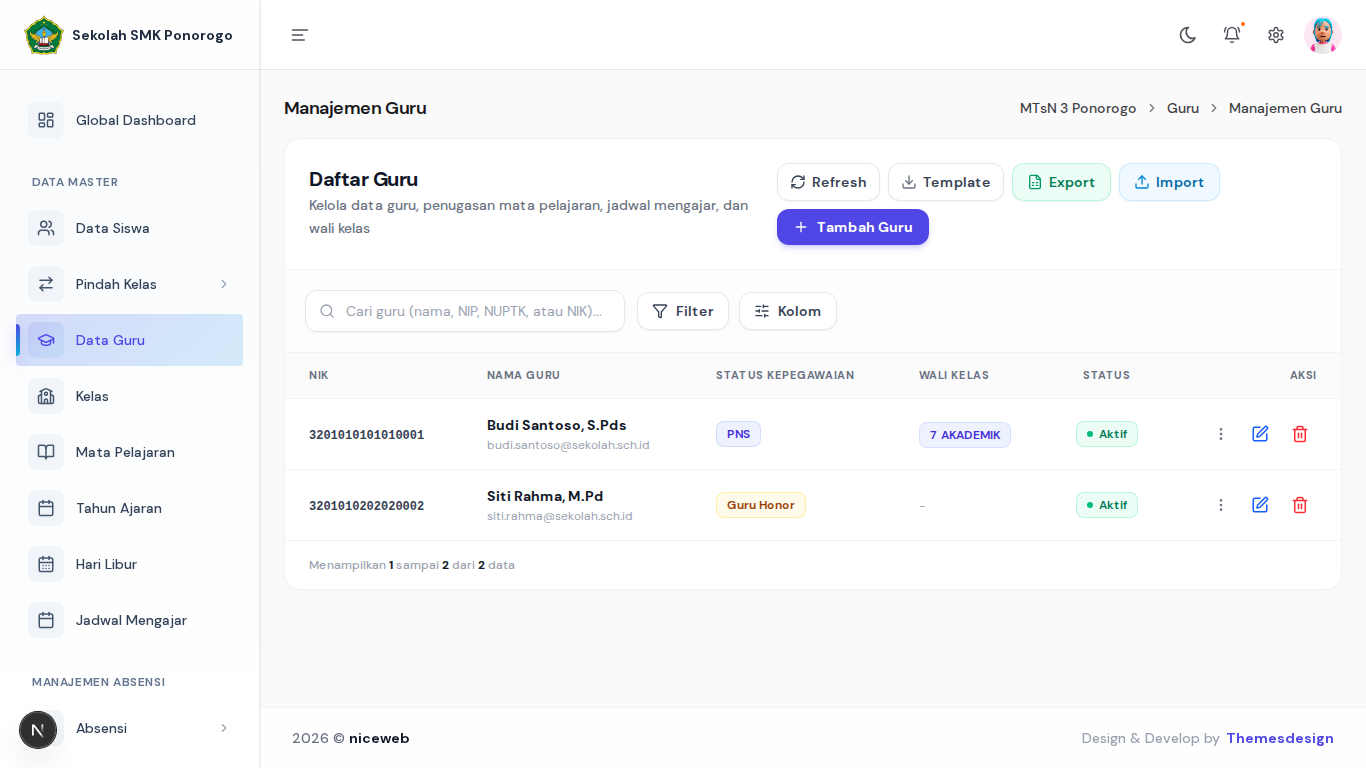Edit Budi Santoso row pencil icon
This screenshot has width=1366, height=768.
pyautogui.click(x=1260, y=434)
